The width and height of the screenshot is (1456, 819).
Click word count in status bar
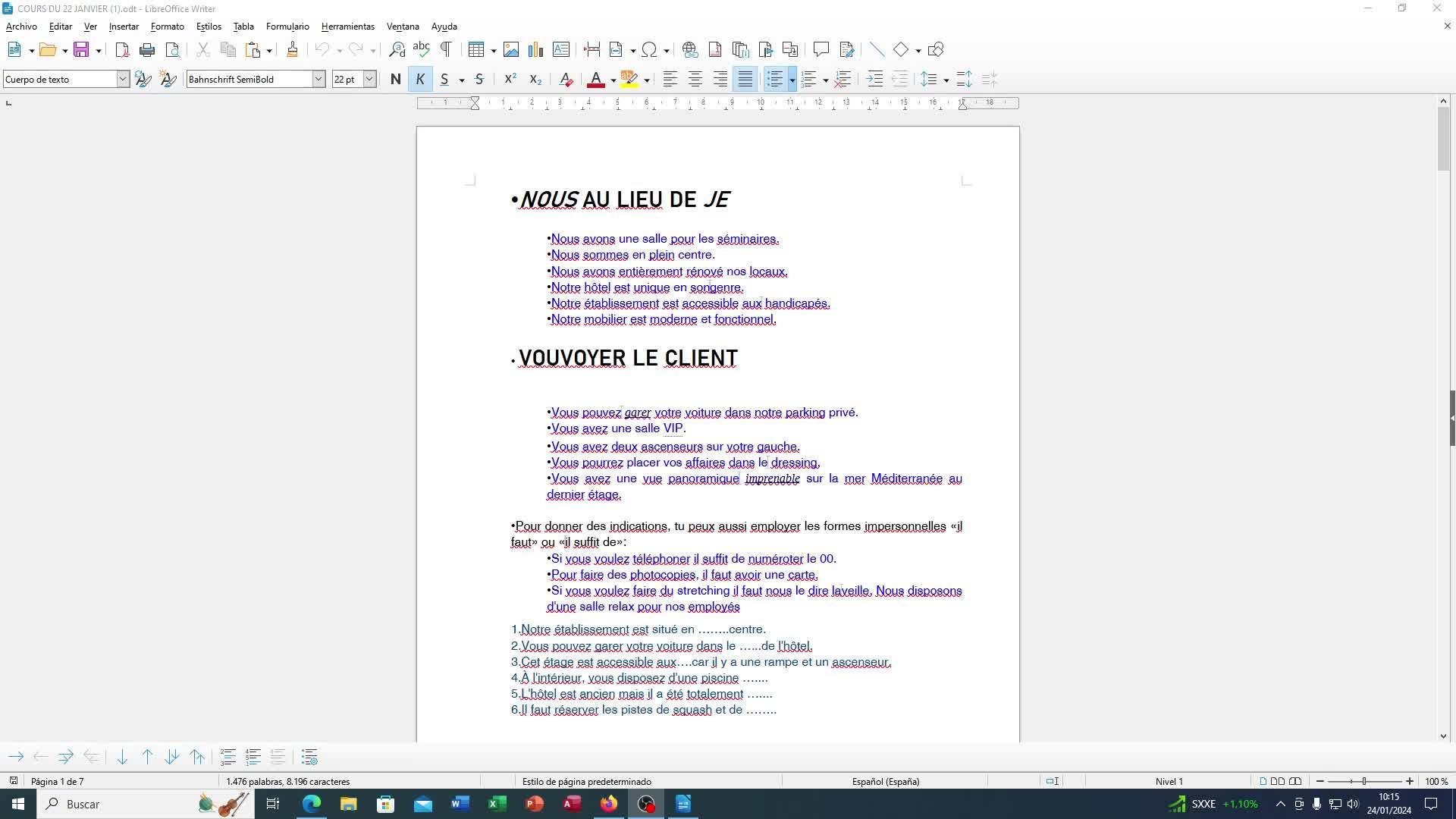pos(287,781)
